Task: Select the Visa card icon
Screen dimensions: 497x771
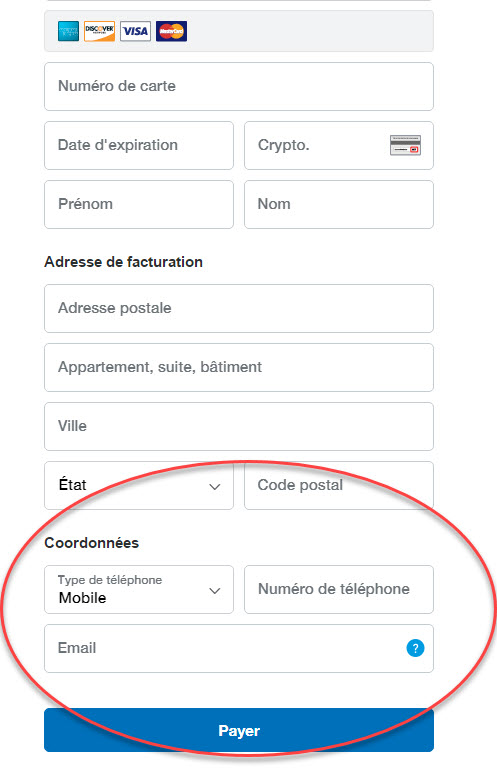Action: click(x=135, y=31)
